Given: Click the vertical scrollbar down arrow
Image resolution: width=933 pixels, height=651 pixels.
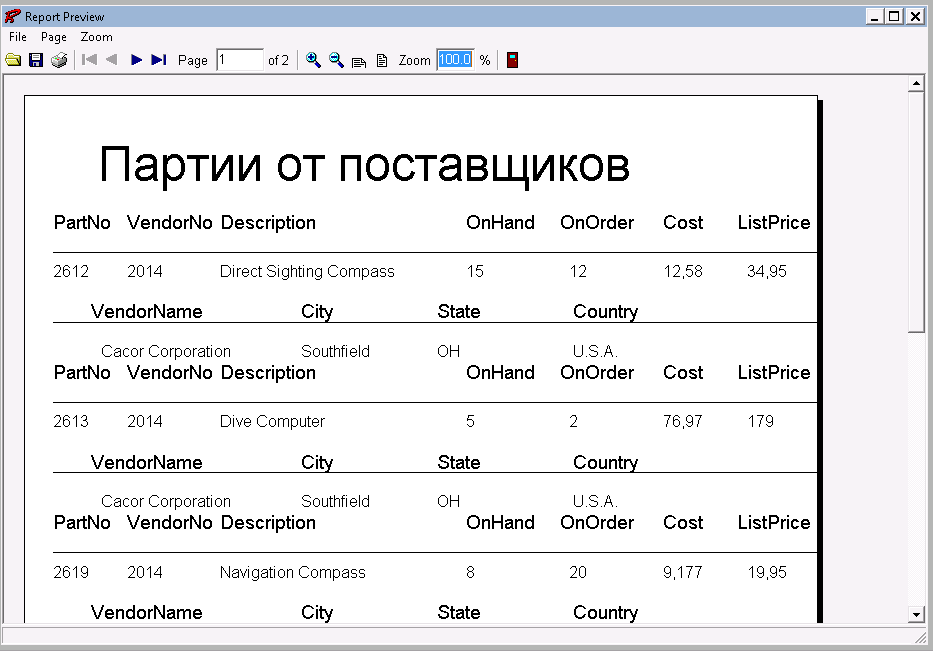Looking at the screenshot, I should click(915, 613).
